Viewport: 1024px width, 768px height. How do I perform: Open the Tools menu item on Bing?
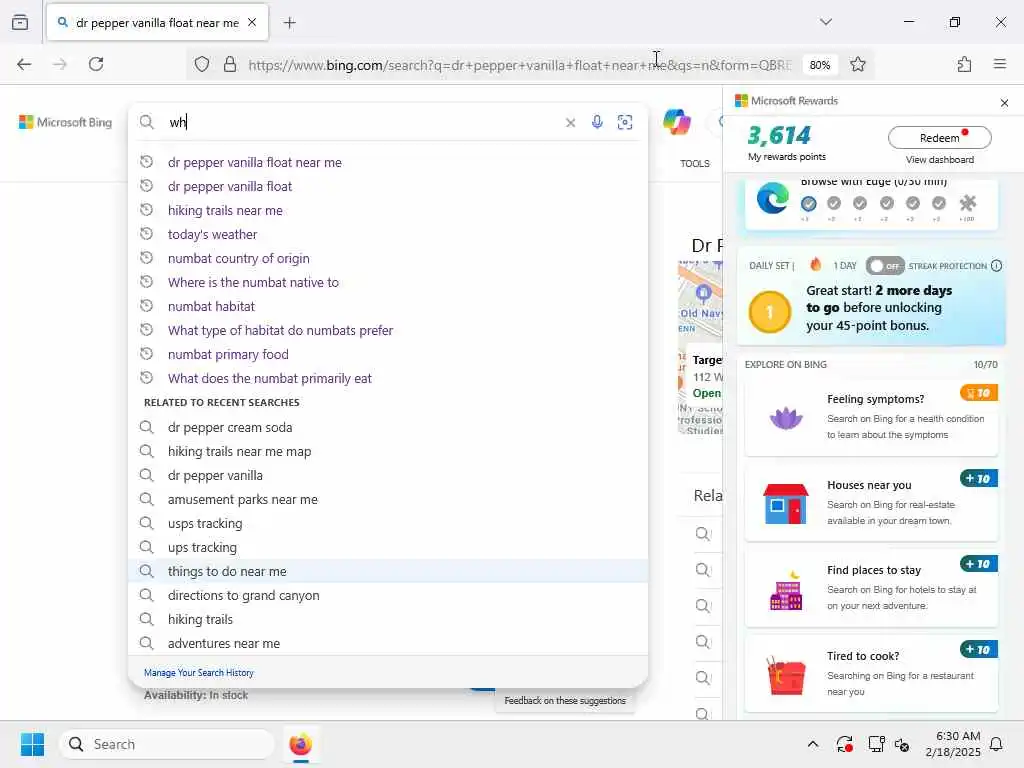coord(694,163)
